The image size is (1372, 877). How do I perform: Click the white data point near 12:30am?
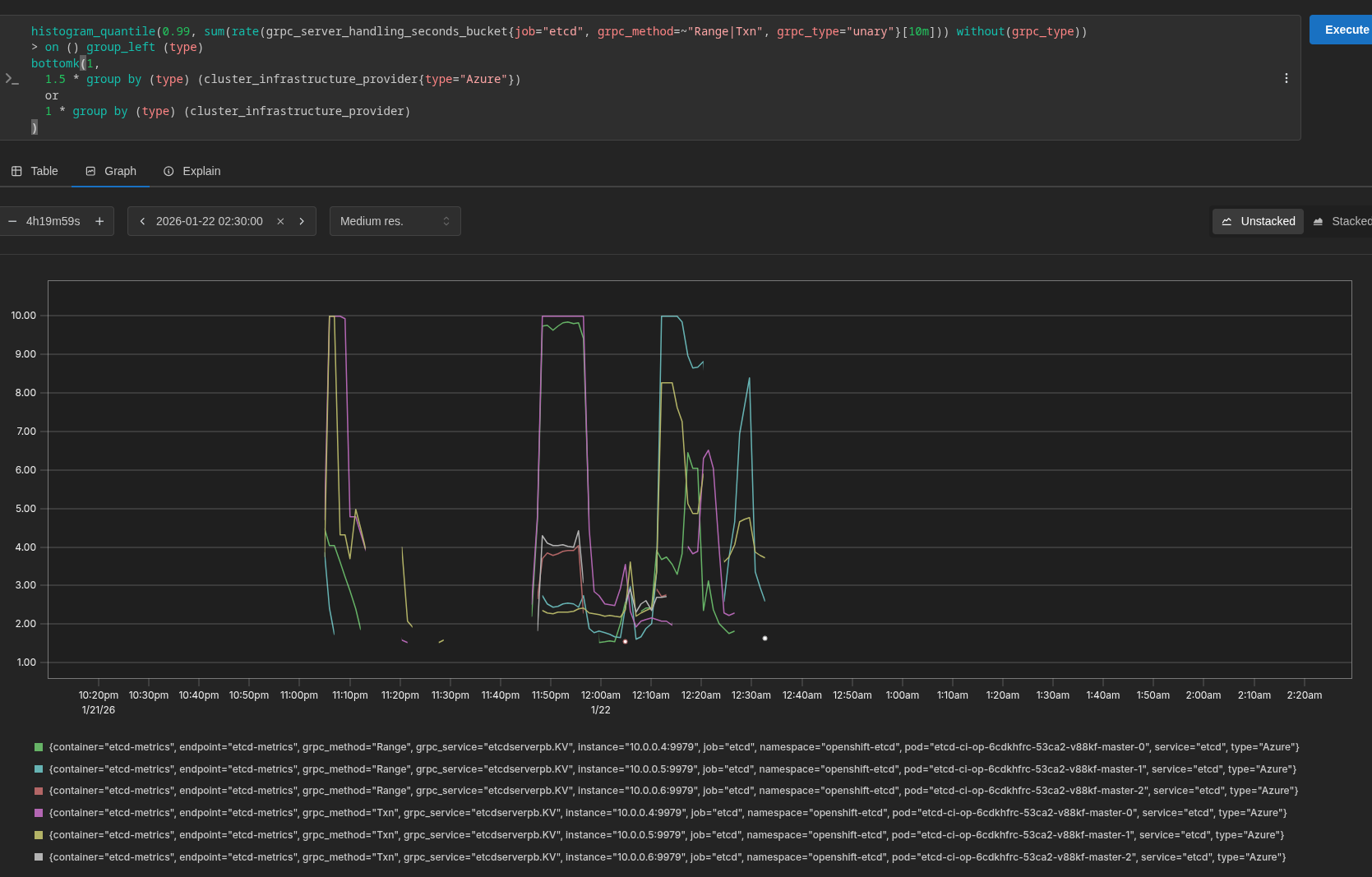(765, 639)
